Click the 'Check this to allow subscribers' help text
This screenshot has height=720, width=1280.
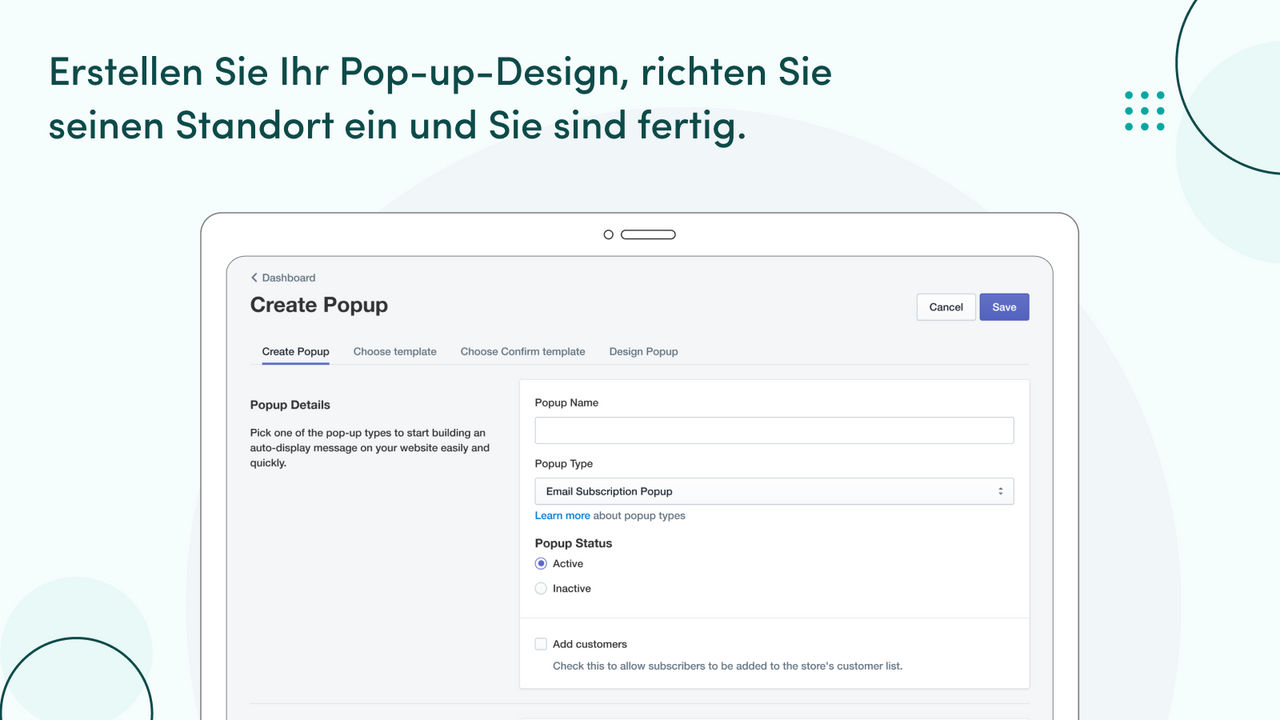tap(728, 666)
